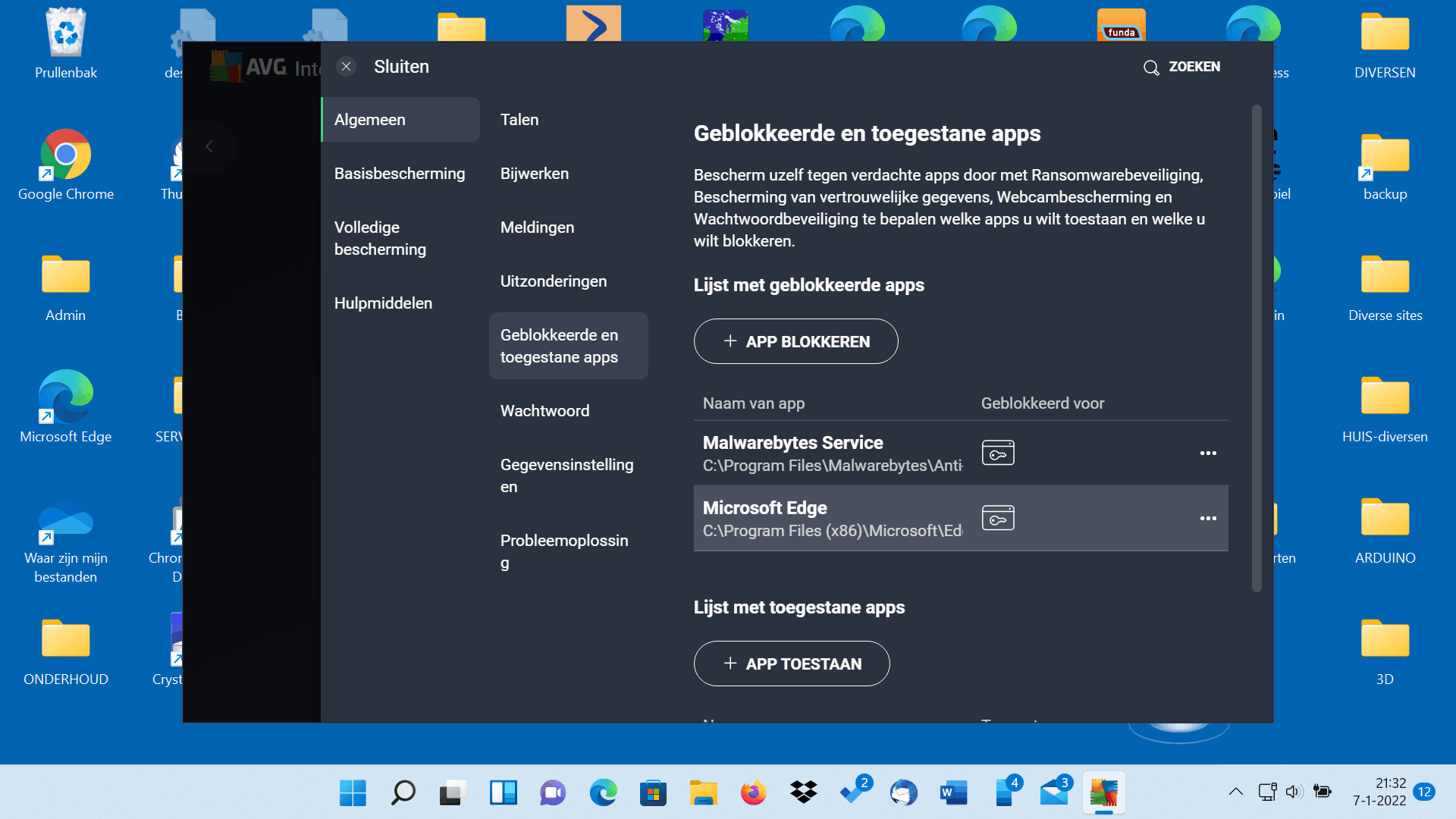
Task: Open the ARDUINO desktop folder
Action: (x=1385, y=529)
